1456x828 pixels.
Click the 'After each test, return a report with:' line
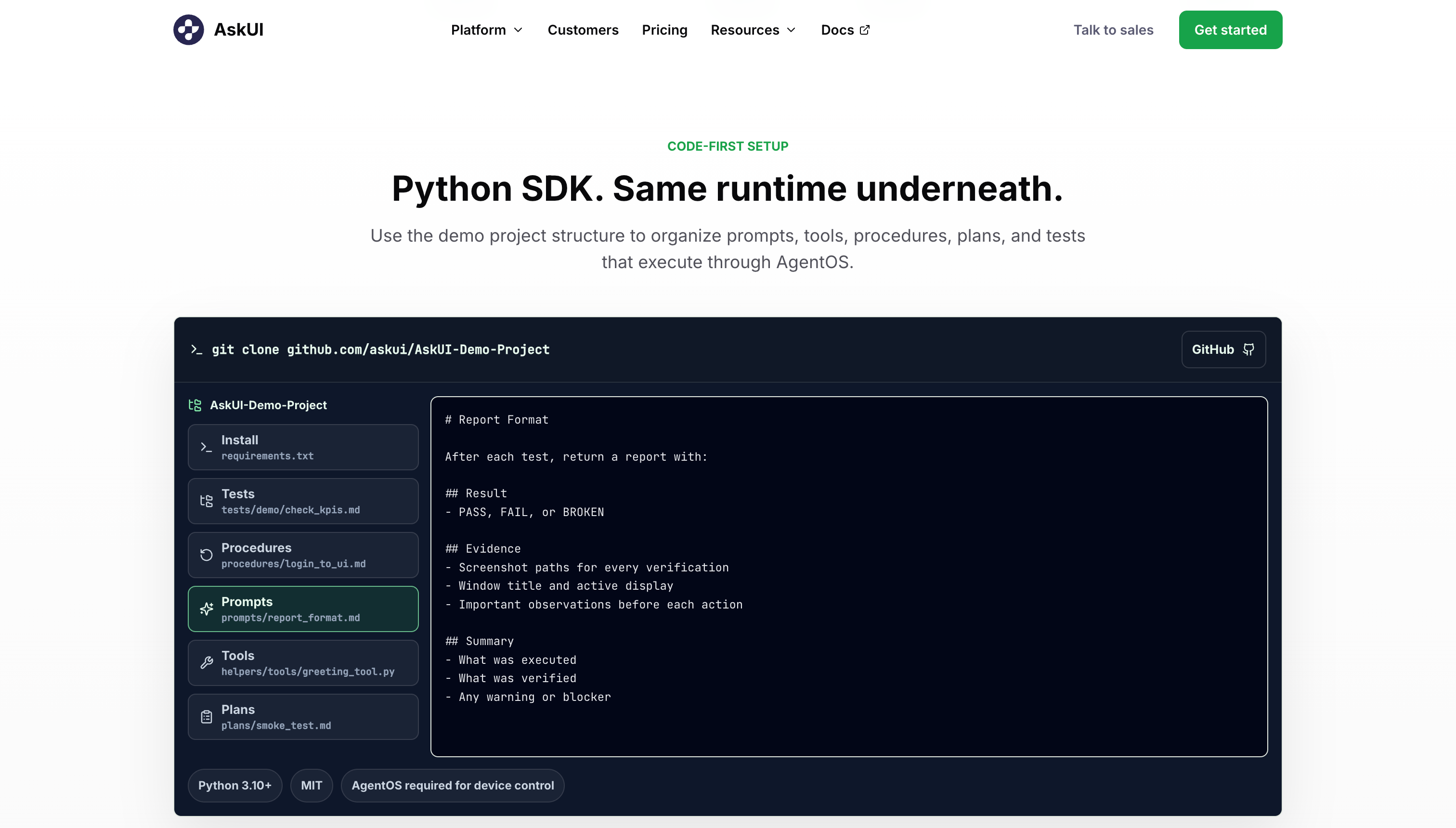(x=576, y=457)
